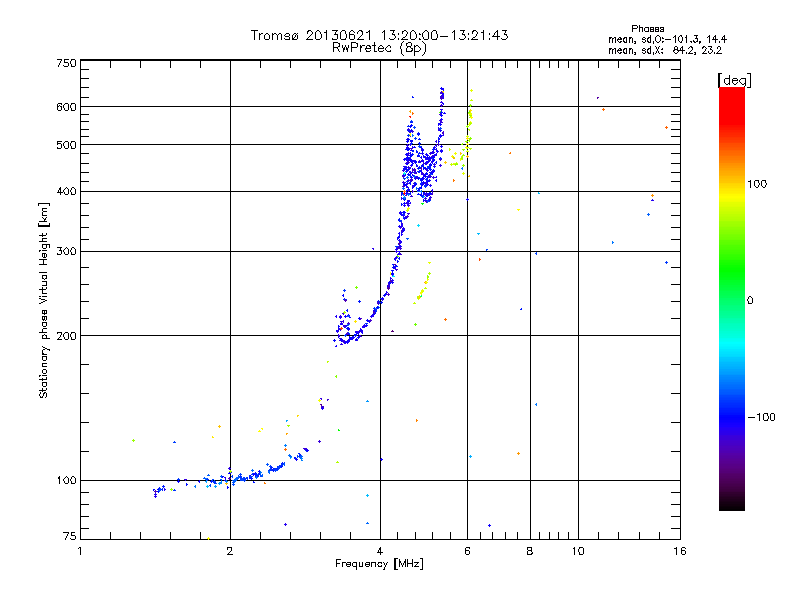Screen dimensions: 800x600
Task: Click the y-axis '200' tick label
Action: 66,336
